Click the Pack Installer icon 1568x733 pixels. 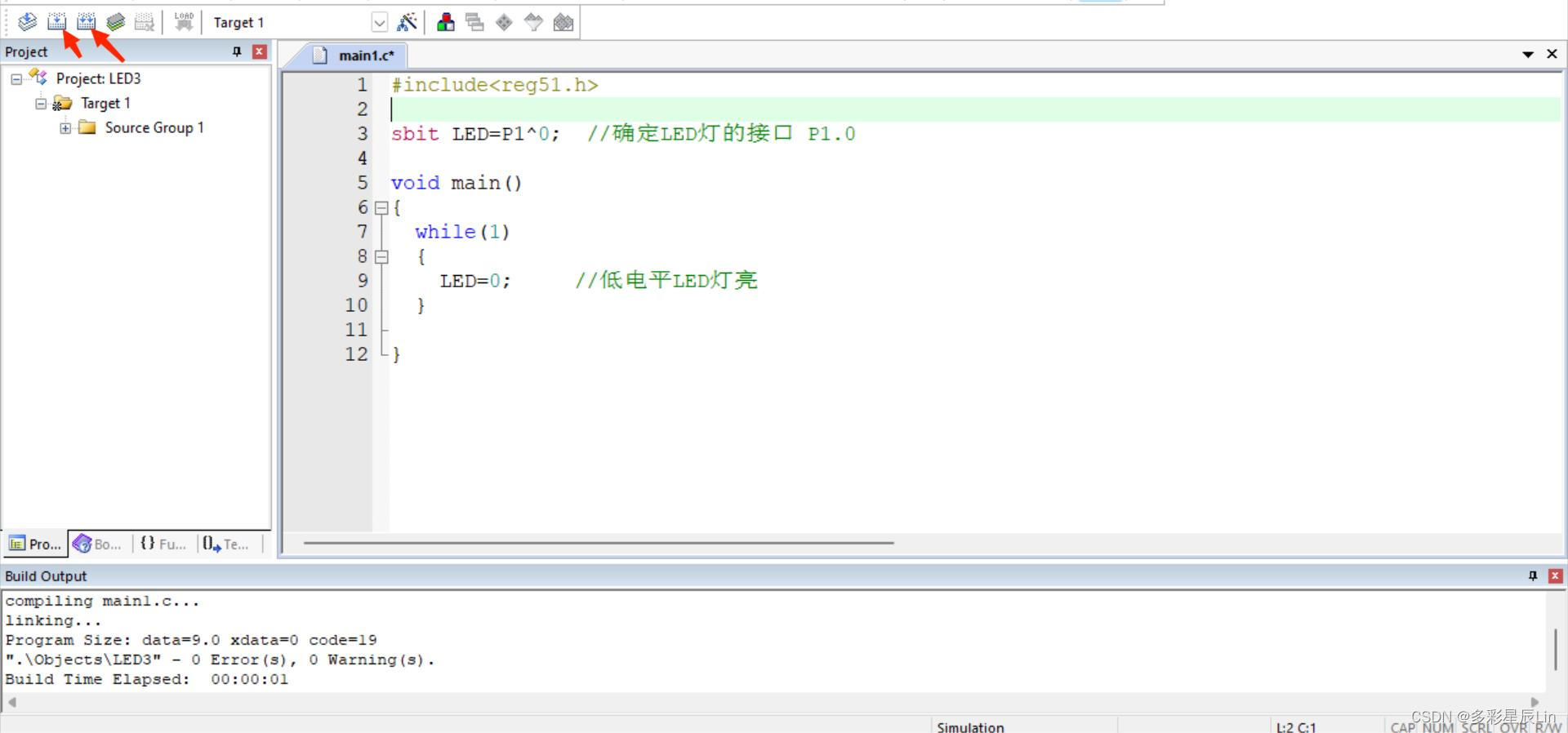[x=563, y=22]
